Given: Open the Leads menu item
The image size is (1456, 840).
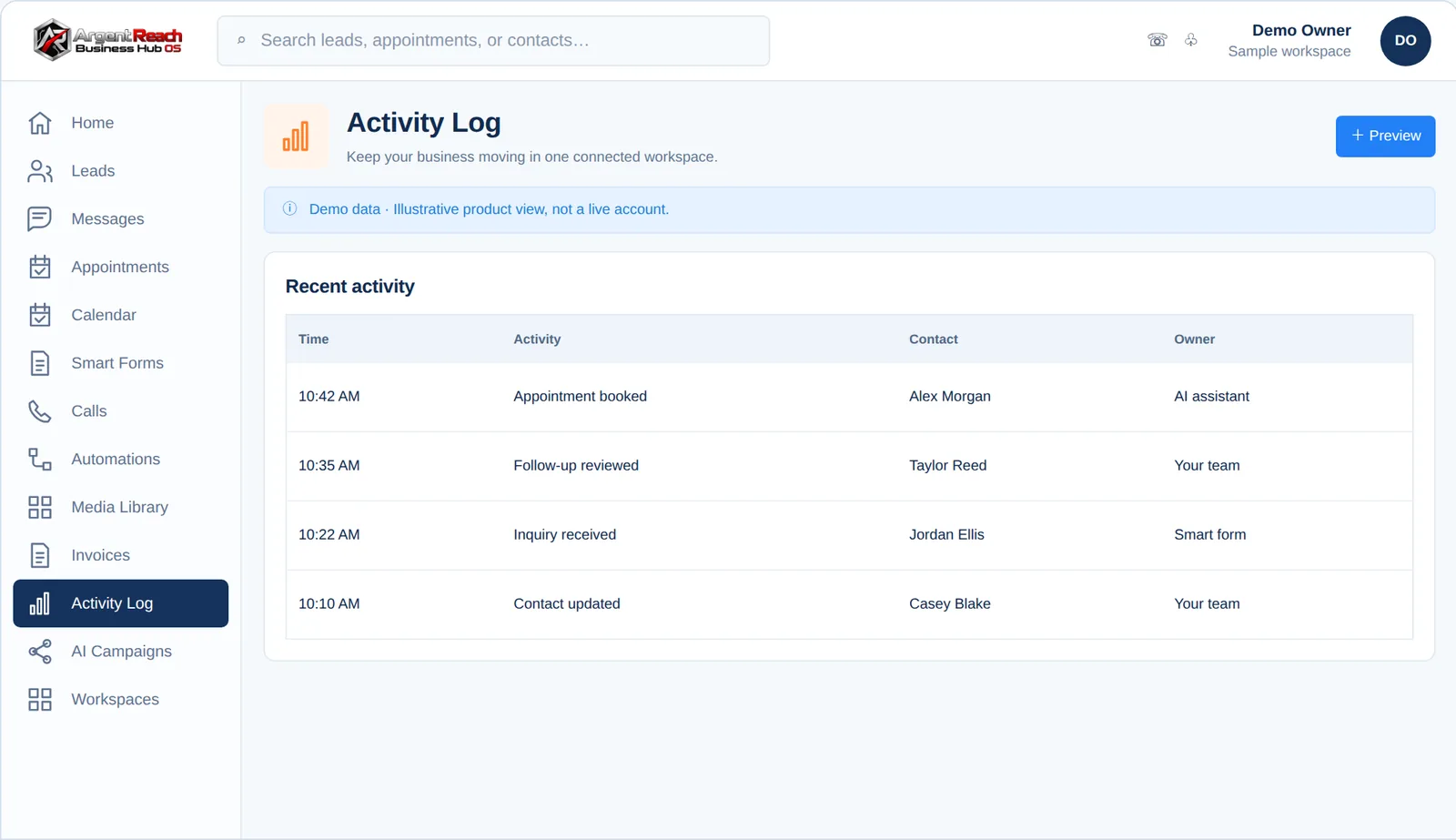Looking at the screenshot, I should [x=121, y=171].
